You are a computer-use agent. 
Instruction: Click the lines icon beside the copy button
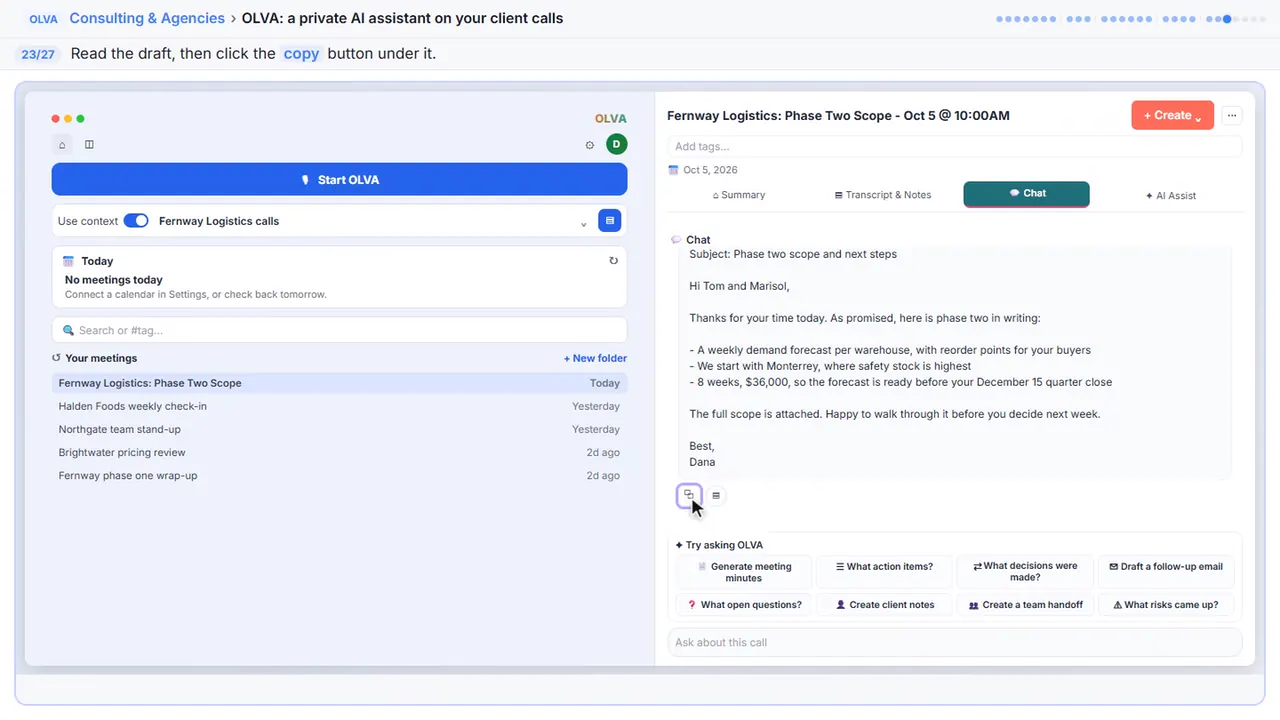coord(716,495)
